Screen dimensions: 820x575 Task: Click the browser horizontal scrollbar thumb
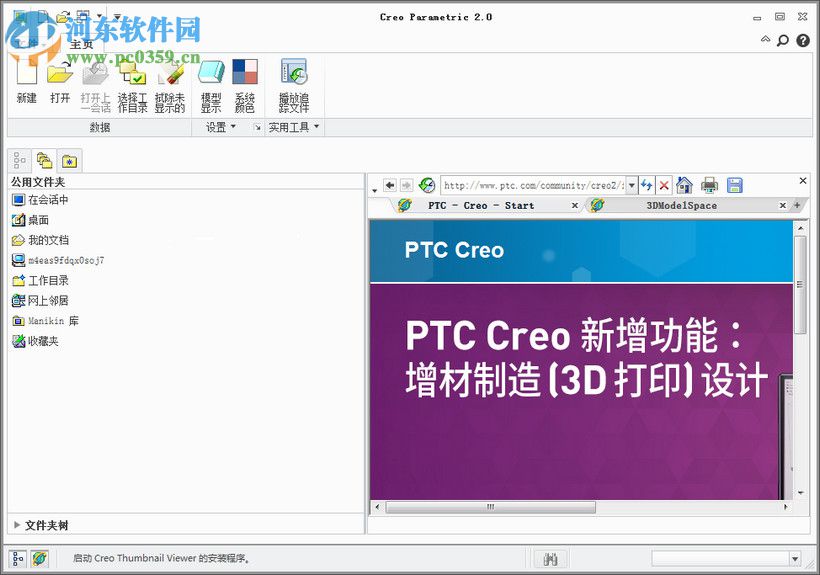click(x=491, y=507)
